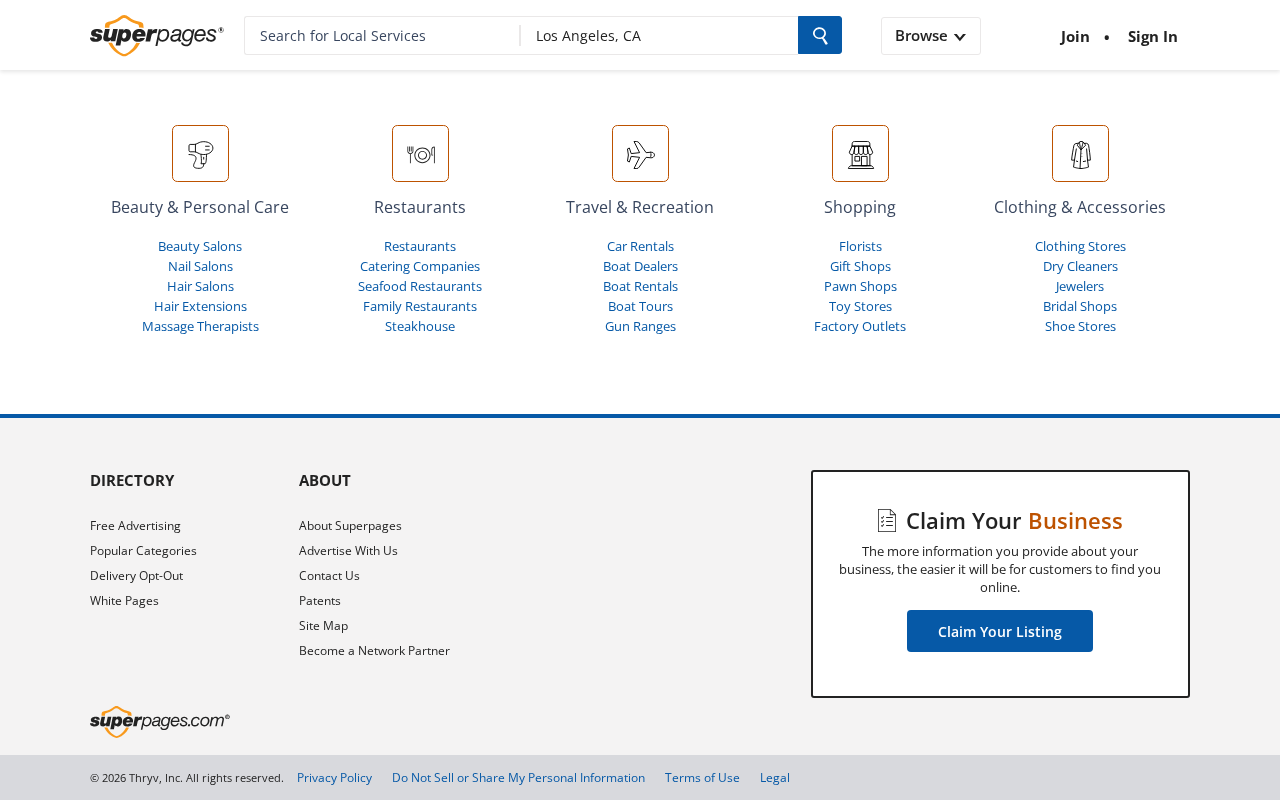This screenshot has height=800, width=1280.
Task: Click the magnifying glass search button
Action: [820, 35]
